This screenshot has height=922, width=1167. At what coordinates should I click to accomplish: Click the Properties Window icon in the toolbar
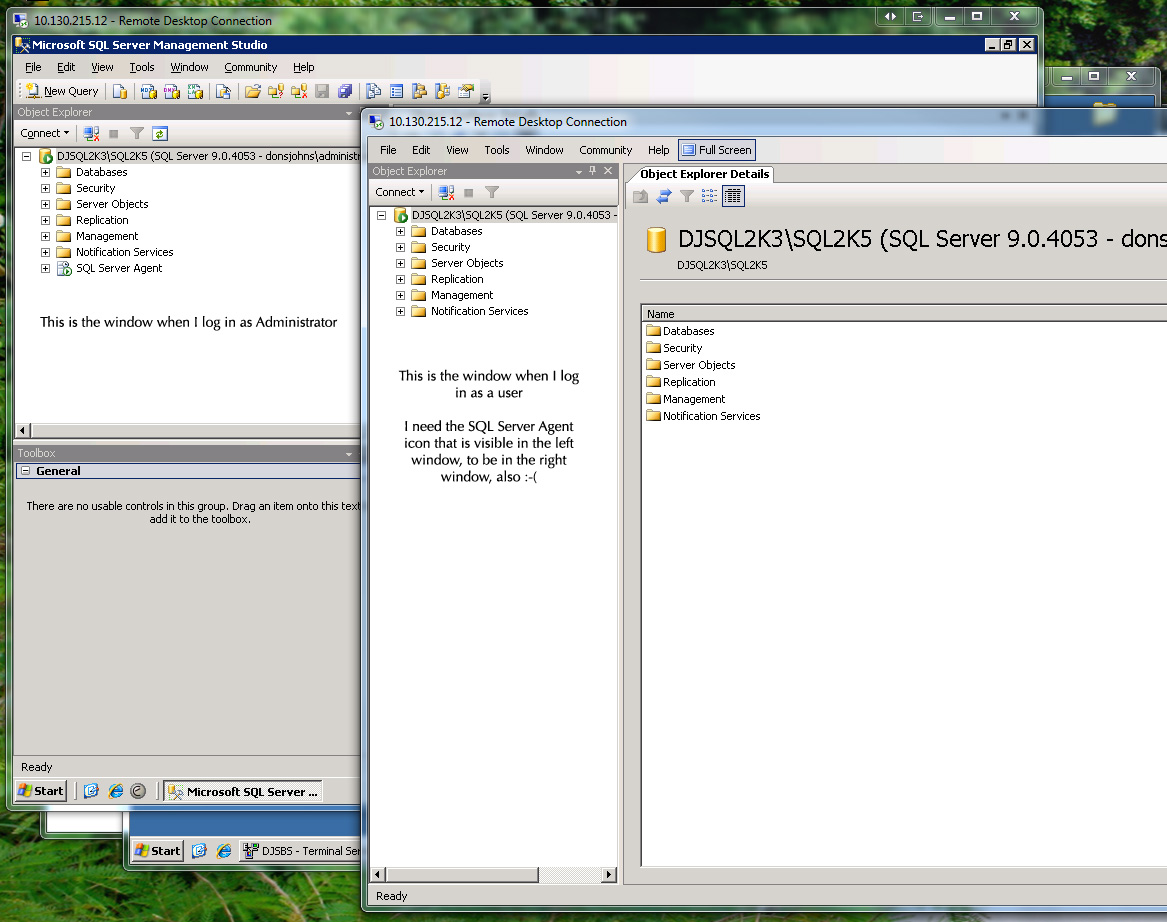click(x=466, y=91)
